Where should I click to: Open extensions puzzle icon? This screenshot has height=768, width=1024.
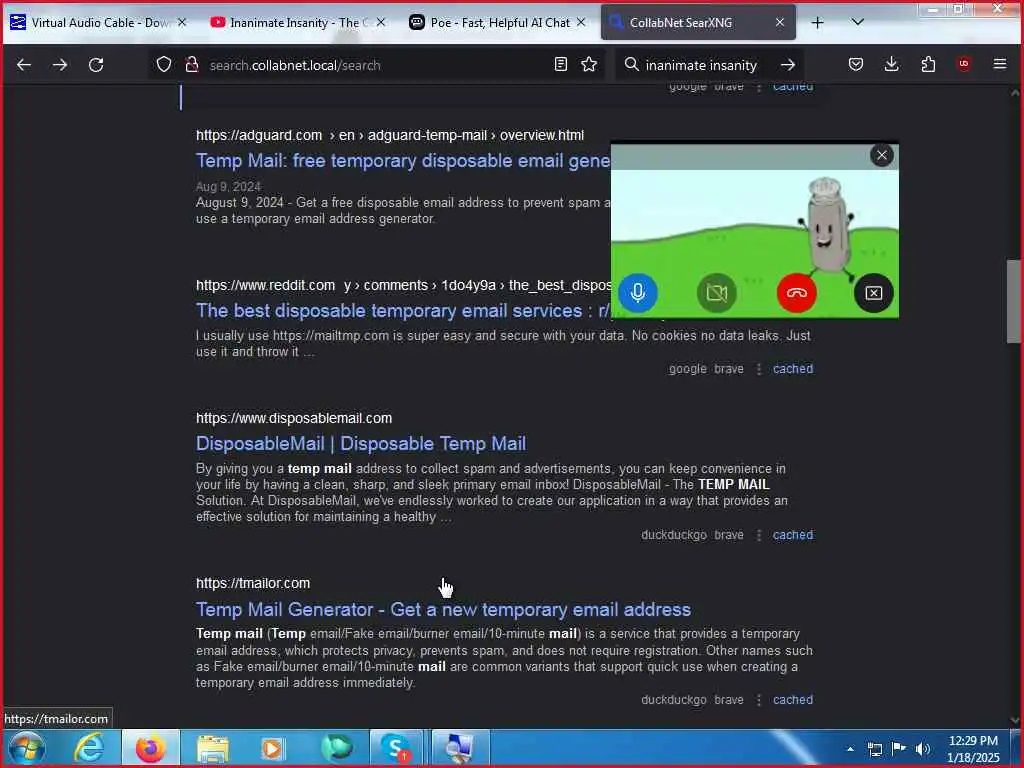pyautogui.click(x=928, y=64)
